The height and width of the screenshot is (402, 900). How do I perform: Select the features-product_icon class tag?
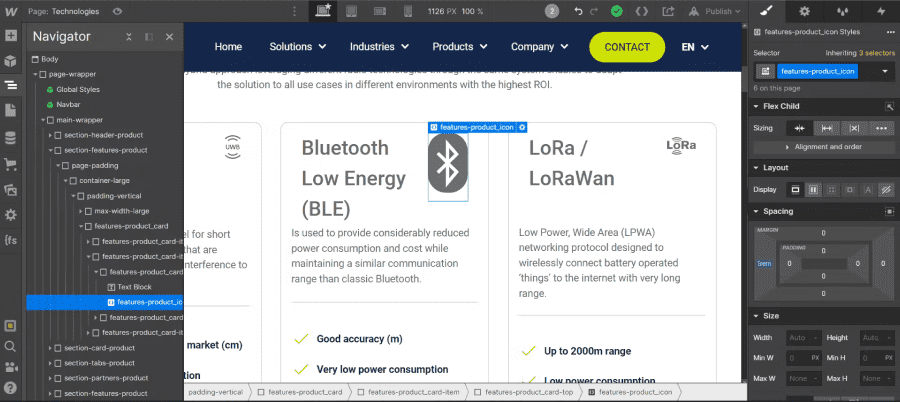click(818, 72)
